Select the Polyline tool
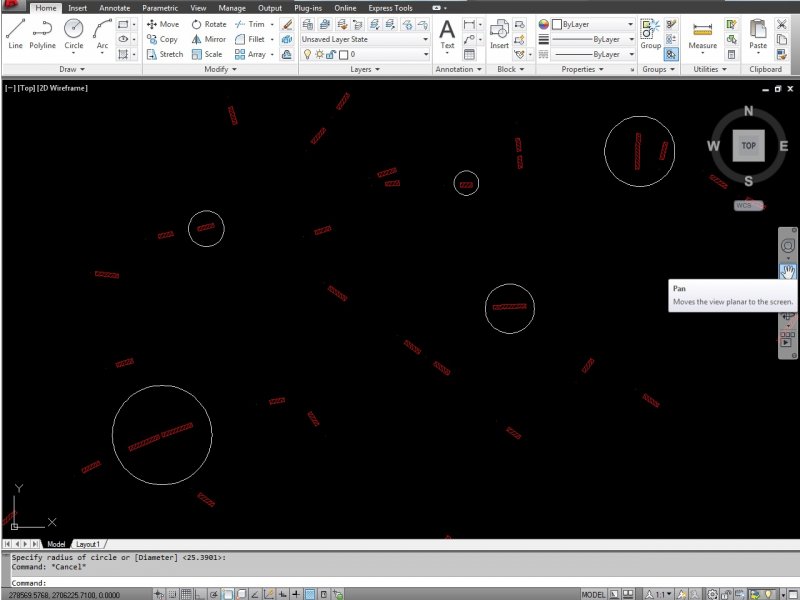This screenshot has width=800, height=600. point(43,32)
